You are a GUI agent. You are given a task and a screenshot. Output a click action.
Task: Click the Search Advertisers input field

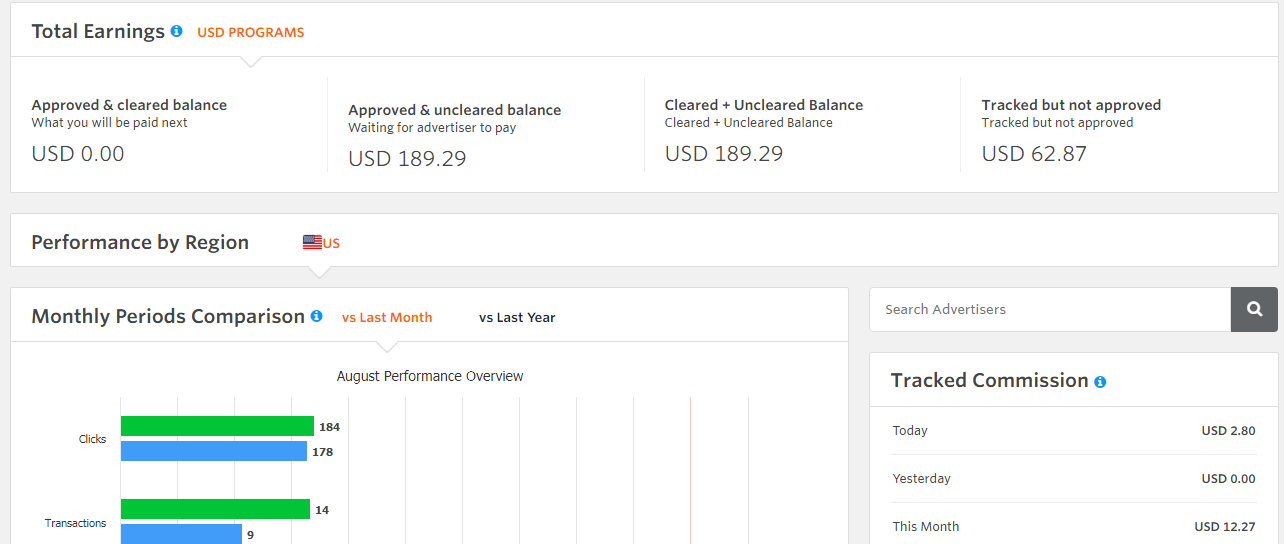click(1050, 310)
